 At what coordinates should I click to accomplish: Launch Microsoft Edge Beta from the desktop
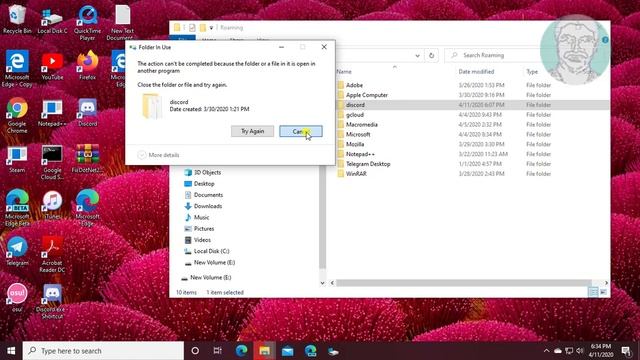(x=17, y=208)
